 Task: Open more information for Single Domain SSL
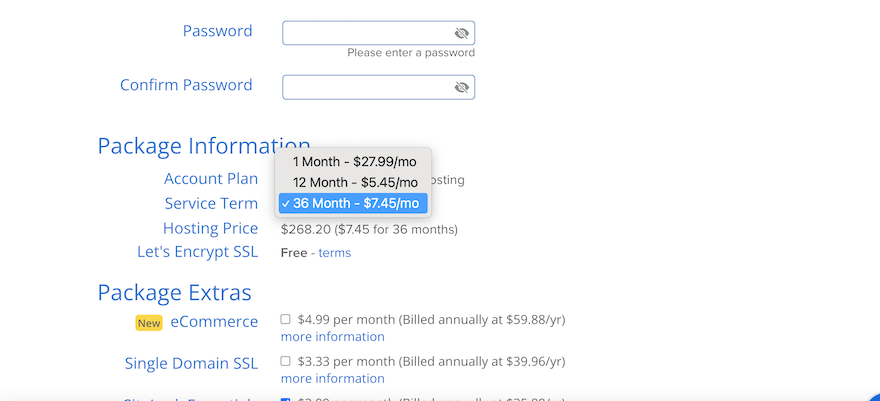(x=332, y=379)
